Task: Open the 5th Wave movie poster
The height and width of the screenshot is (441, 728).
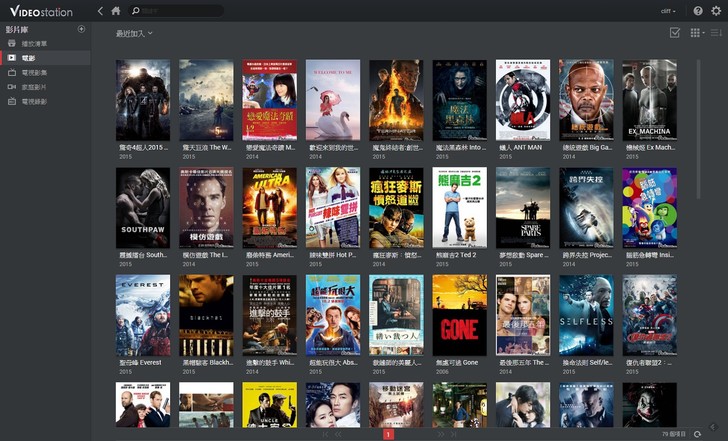Action: [x=206, y=100]
